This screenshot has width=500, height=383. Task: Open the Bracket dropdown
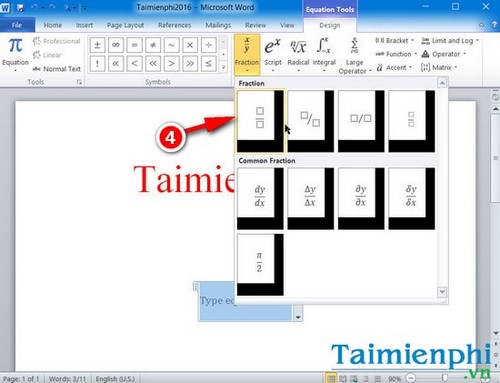[x=395, y=41]
